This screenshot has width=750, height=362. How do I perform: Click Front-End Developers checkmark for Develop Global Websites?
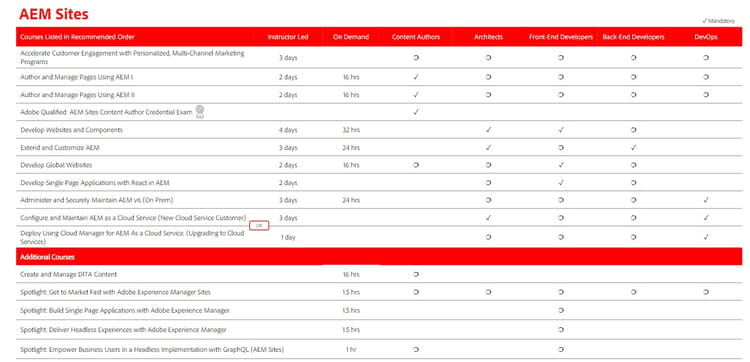(x=561, y=165)
